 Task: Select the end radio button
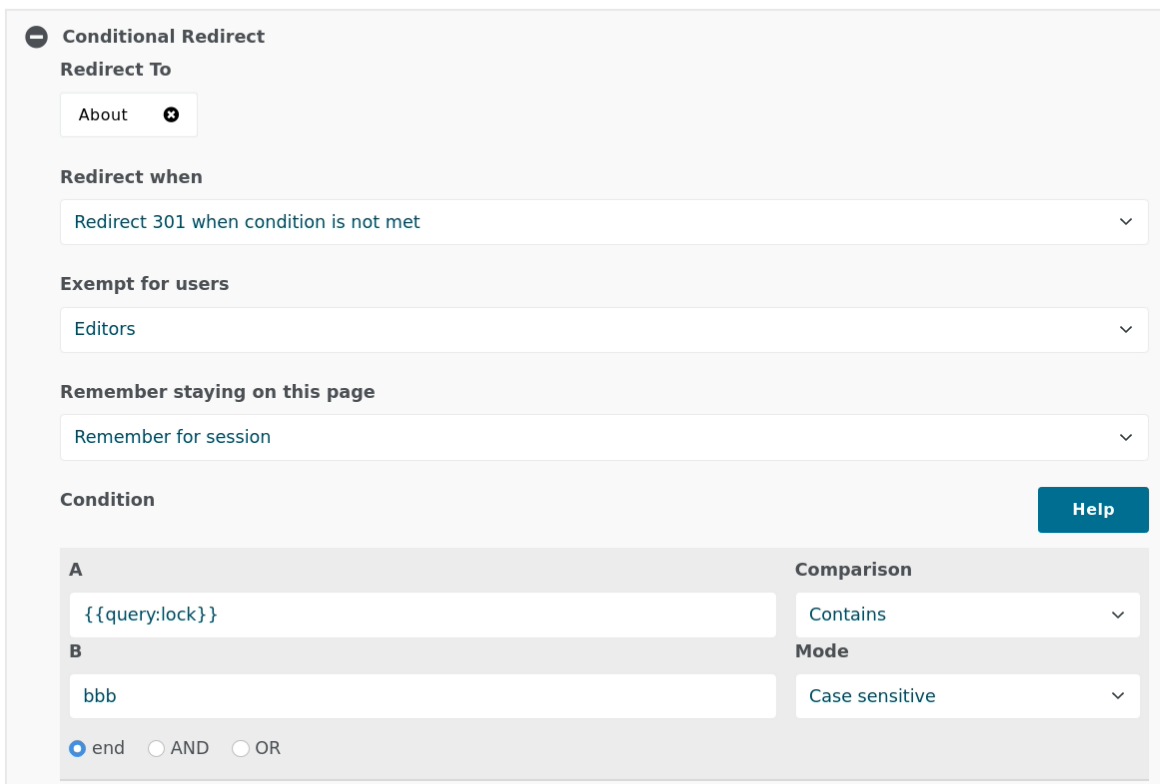click(77, 748)
